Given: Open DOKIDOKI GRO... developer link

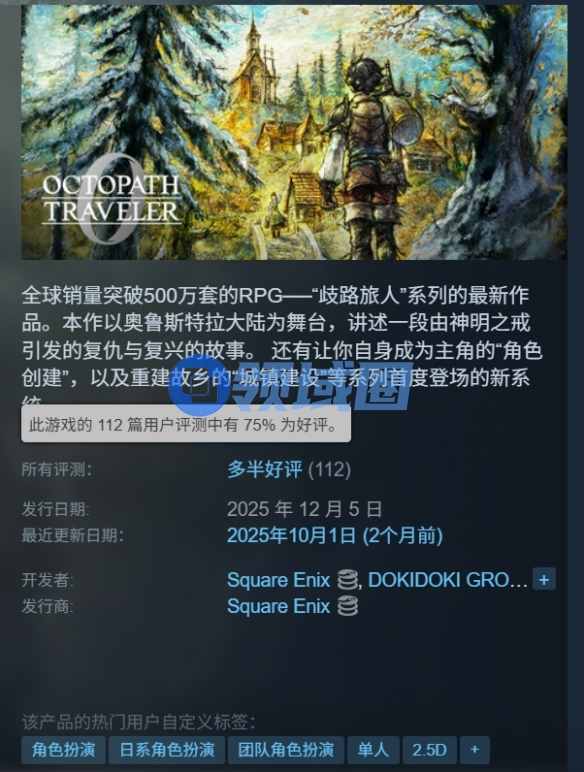Looking at the screenshot, I should pyautogui.click(x=447, y=580).
